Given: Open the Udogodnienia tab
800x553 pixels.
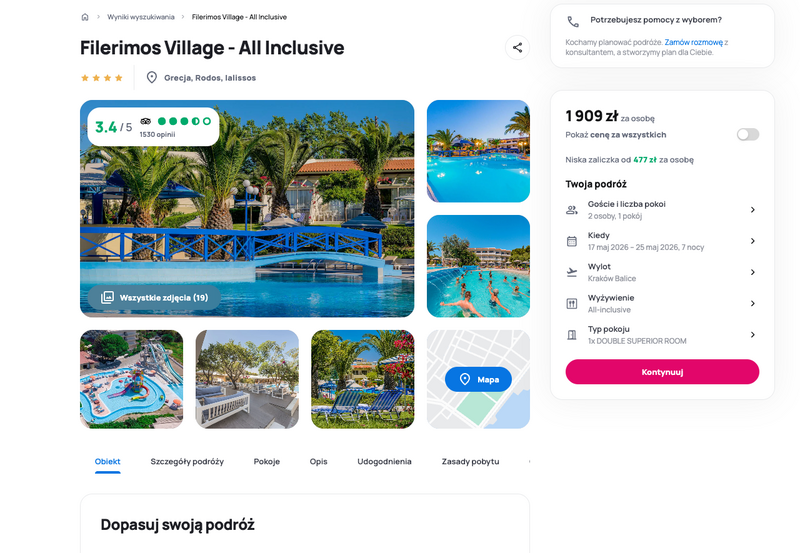Looking at the screenshot, I should coord(384,461).
